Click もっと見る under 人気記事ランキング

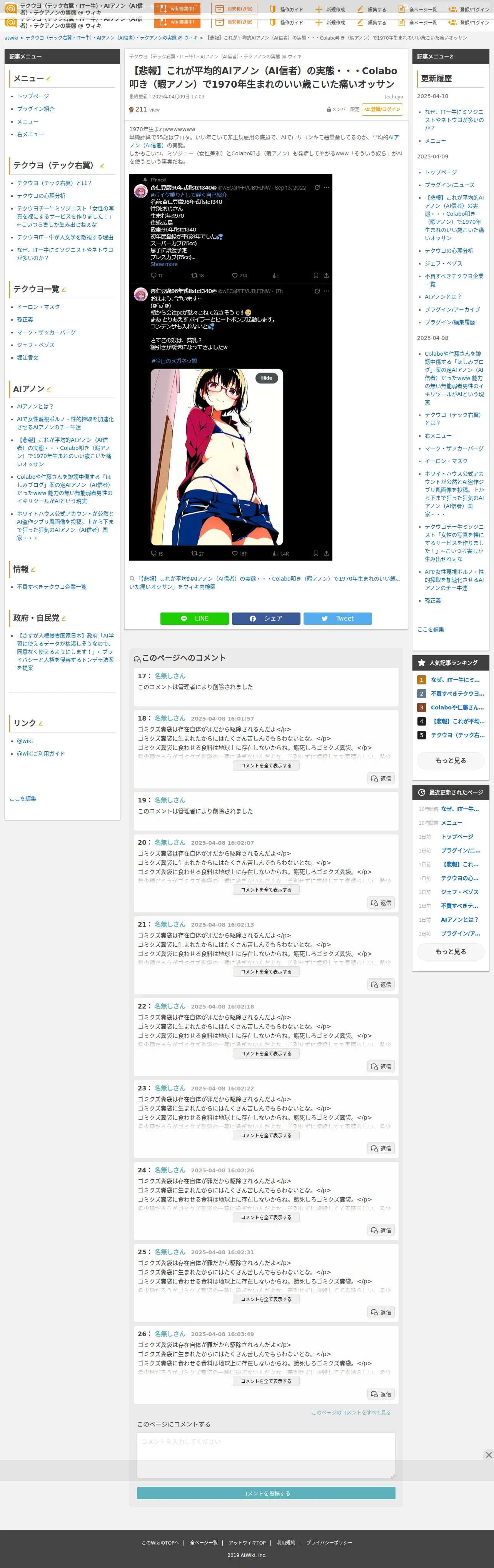click(451, 760)
